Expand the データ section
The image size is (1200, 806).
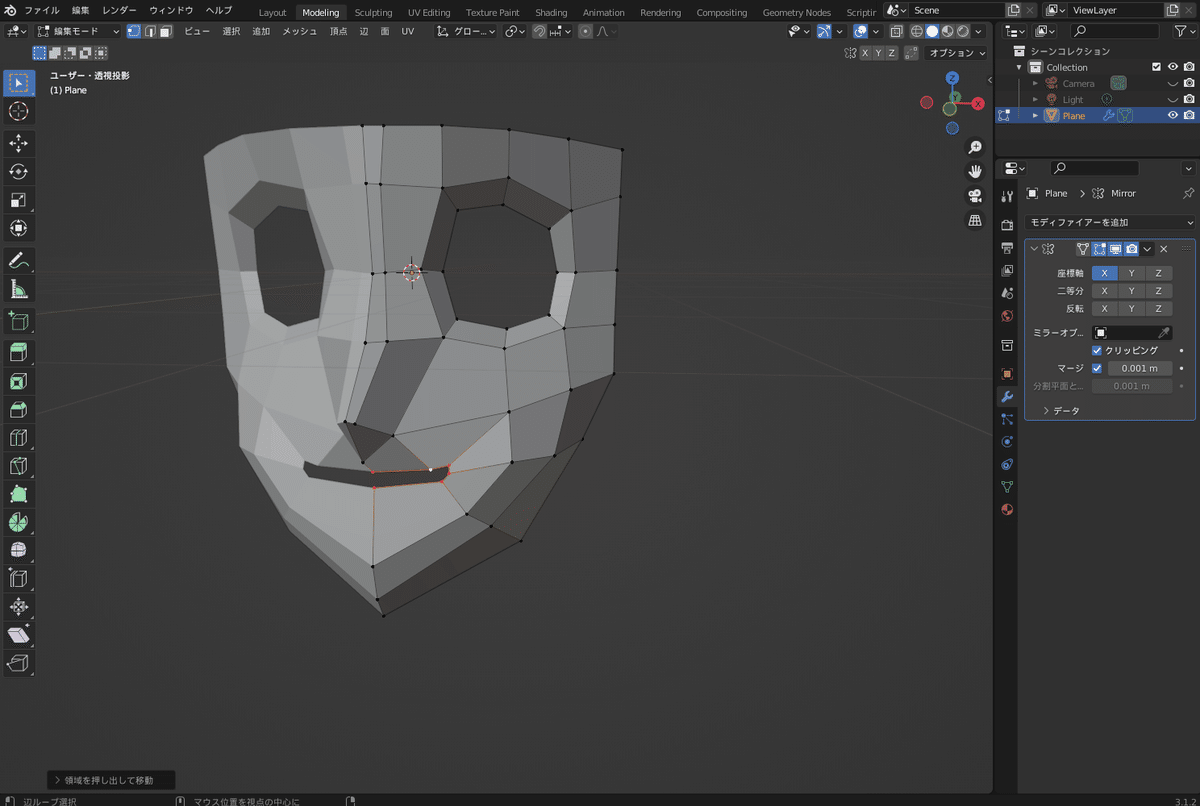tap(1062, 411)
